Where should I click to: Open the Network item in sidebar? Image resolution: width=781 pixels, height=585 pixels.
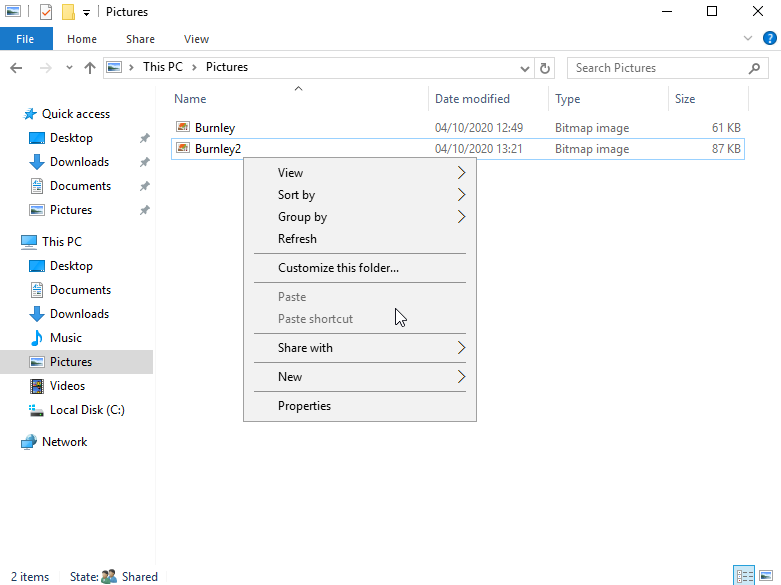[x=64, y=442]
